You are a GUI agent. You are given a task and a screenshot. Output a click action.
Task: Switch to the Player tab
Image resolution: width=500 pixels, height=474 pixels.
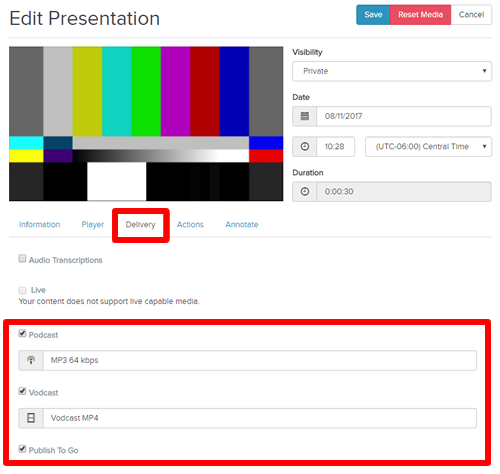pyautogui.click(x=93, y=225)
